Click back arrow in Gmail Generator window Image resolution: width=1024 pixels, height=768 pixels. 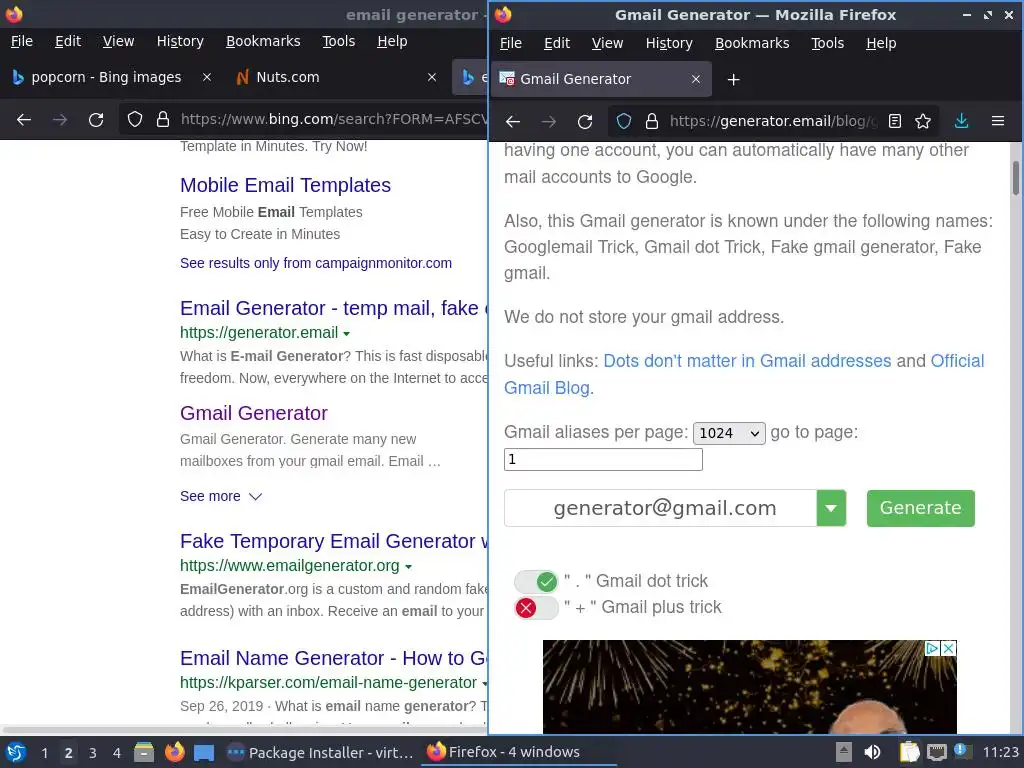[x=513, y=121]
